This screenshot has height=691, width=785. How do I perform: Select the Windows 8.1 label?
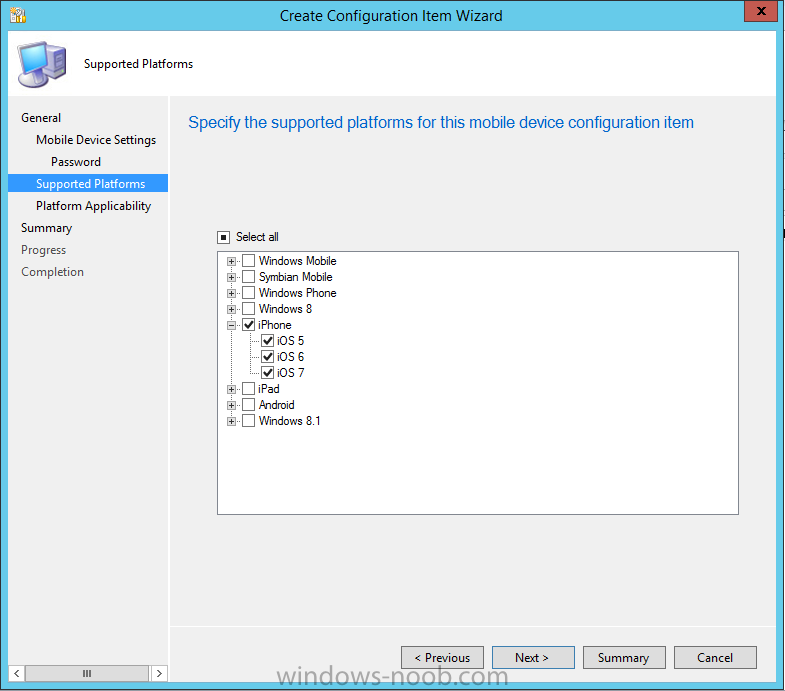pos(289,421)
